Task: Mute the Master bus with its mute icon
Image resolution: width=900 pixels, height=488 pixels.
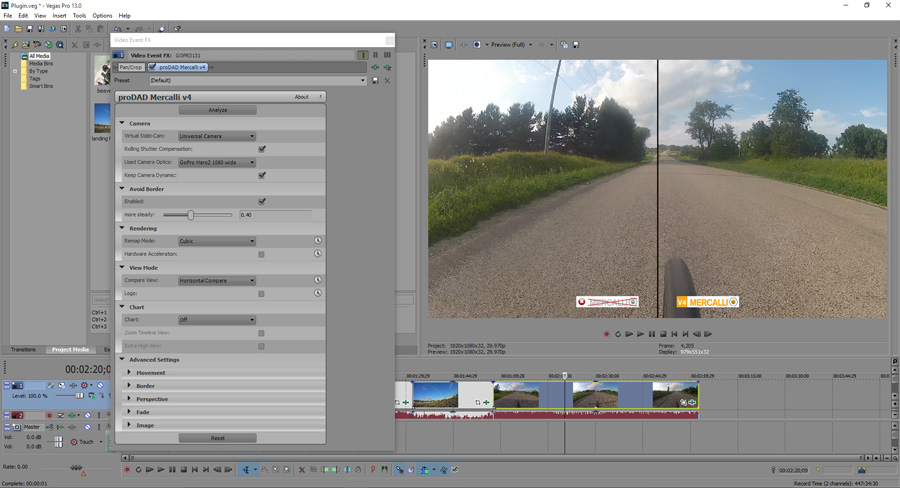Action: (87, 427)
